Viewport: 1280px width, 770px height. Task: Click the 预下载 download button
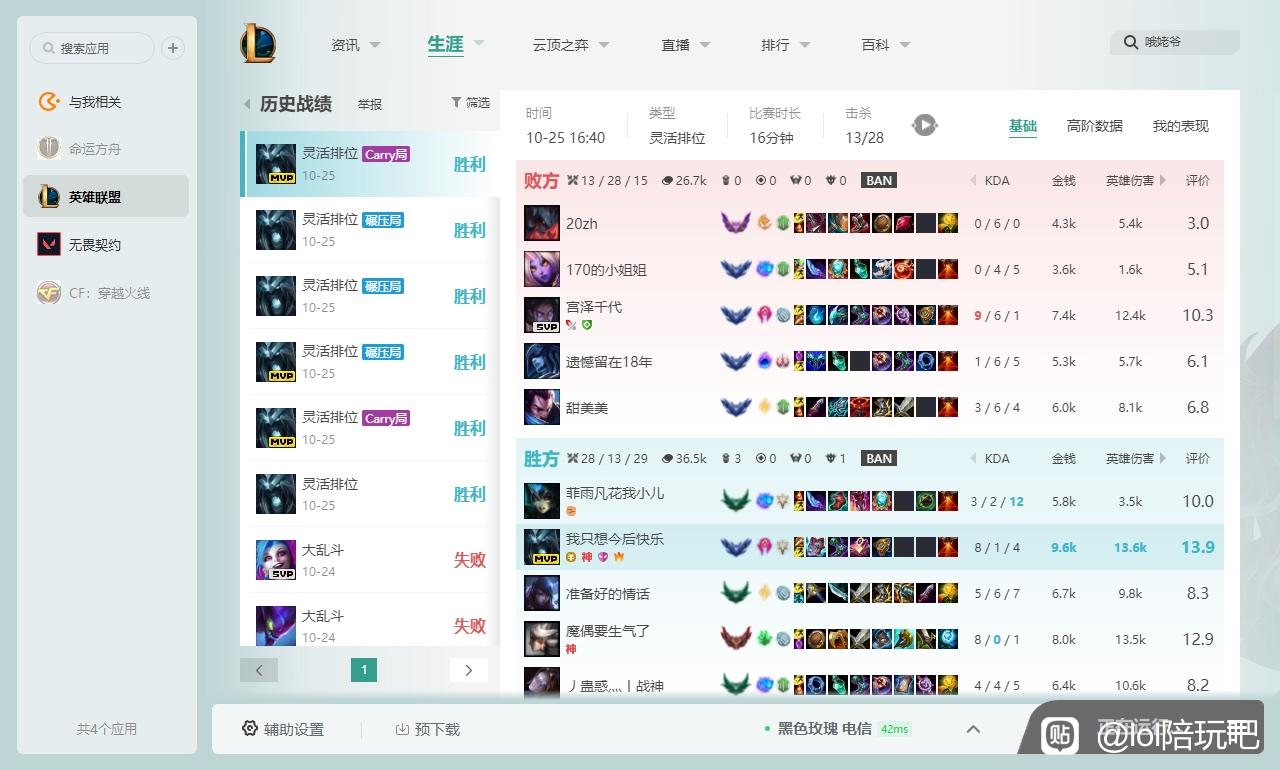[428, 730]
